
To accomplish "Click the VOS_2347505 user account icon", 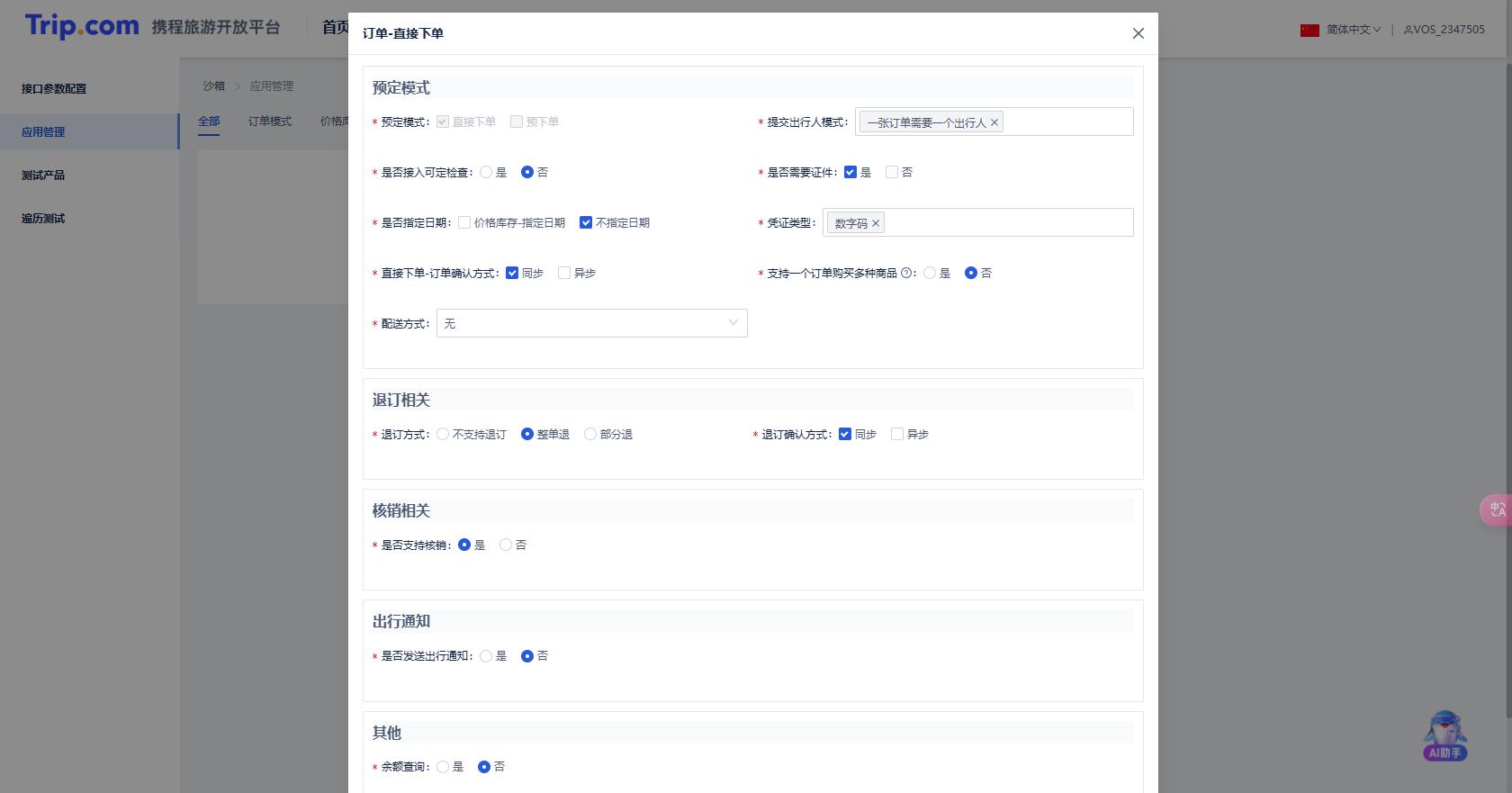I will [1408, 30].
